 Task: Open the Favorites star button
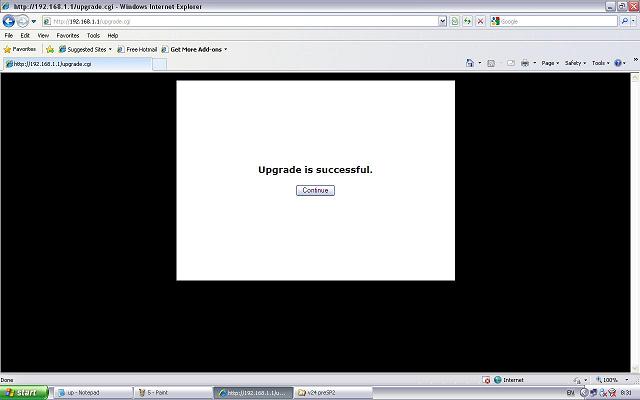[x=20, y=49]
